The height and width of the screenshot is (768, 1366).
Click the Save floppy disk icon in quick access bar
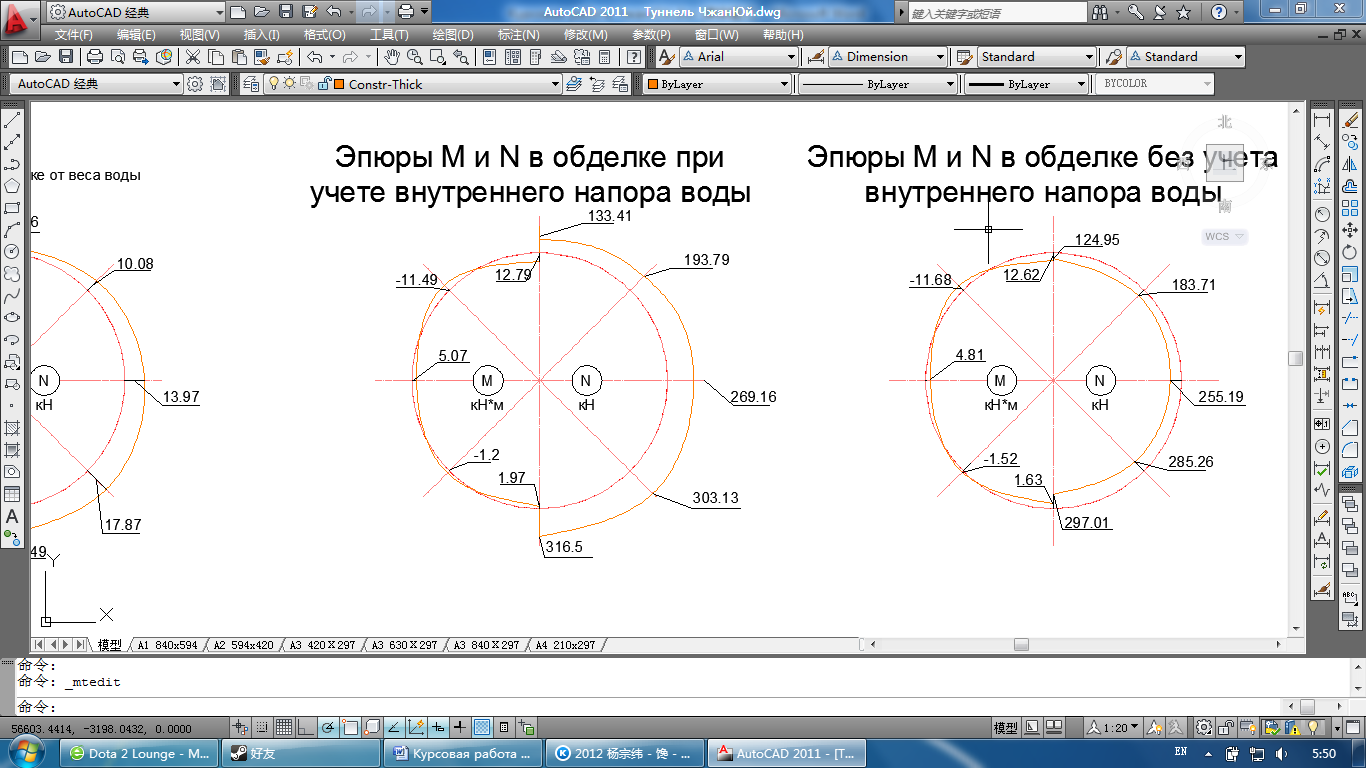click(286, 12)
